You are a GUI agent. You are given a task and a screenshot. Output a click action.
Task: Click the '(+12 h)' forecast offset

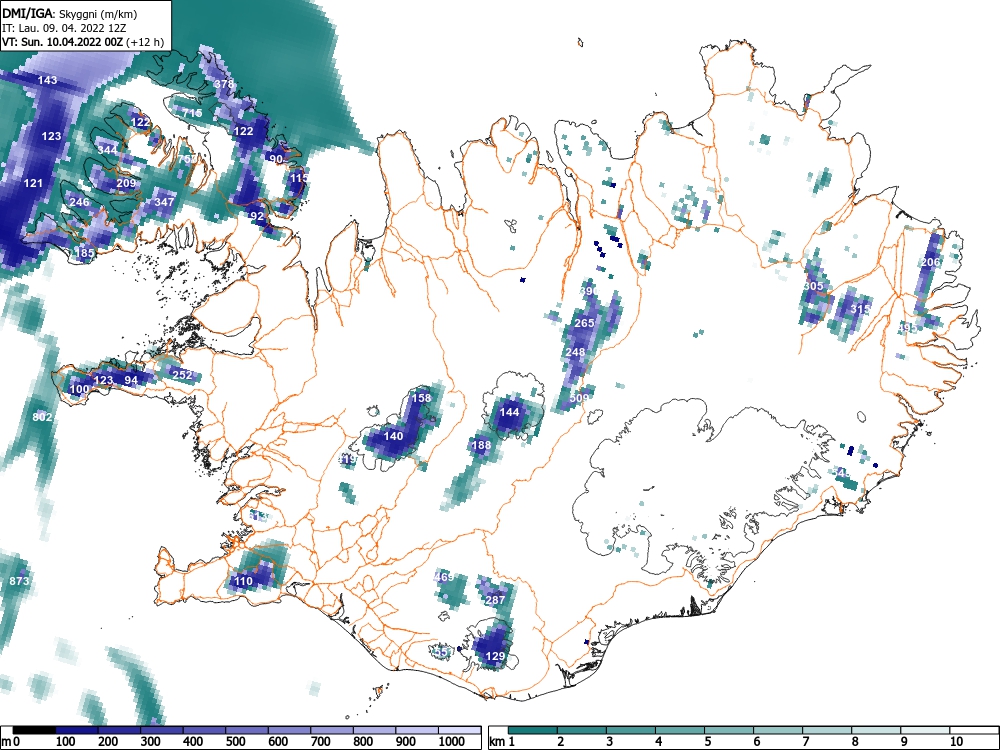point(145,42)
